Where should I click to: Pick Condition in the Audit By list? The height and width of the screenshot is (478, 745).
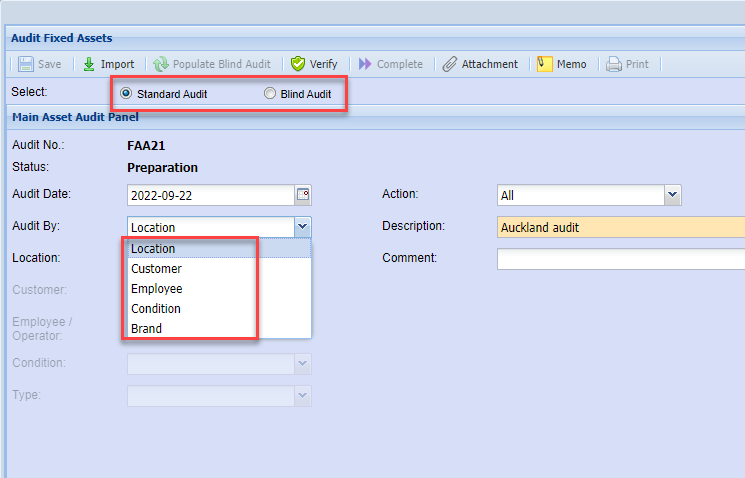(x=156, y=309)
